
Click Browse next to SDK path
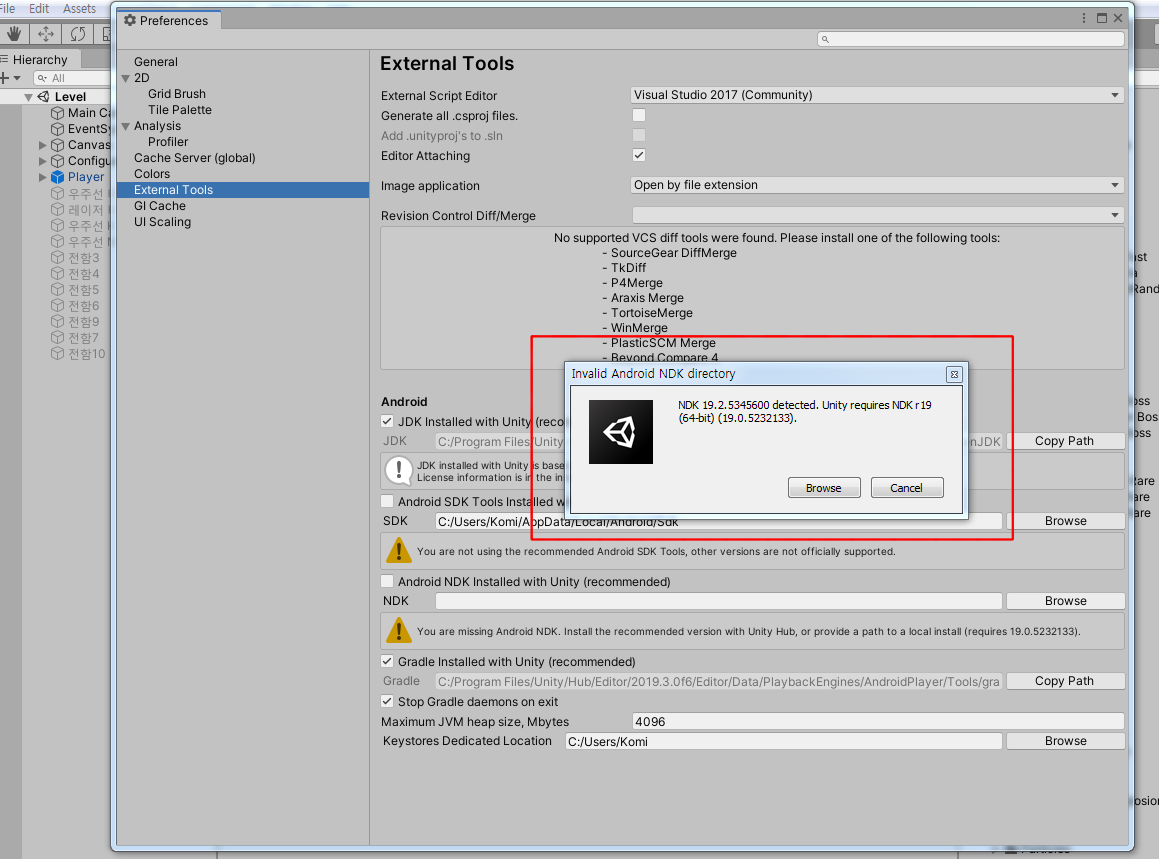pyautogui.click(x=1065, y=521)
